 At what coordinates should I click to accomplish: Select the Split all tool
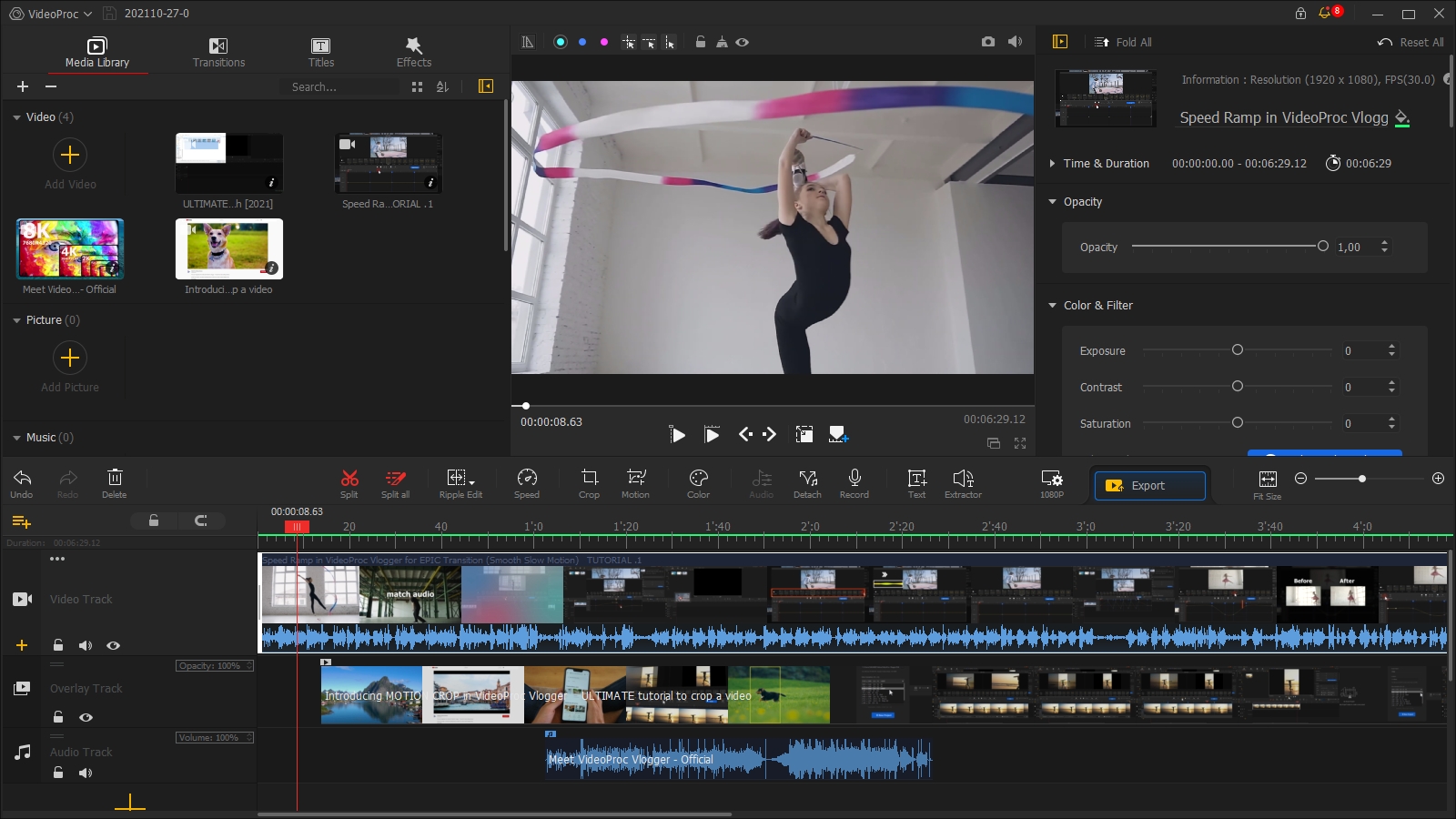tap(395, 483)
